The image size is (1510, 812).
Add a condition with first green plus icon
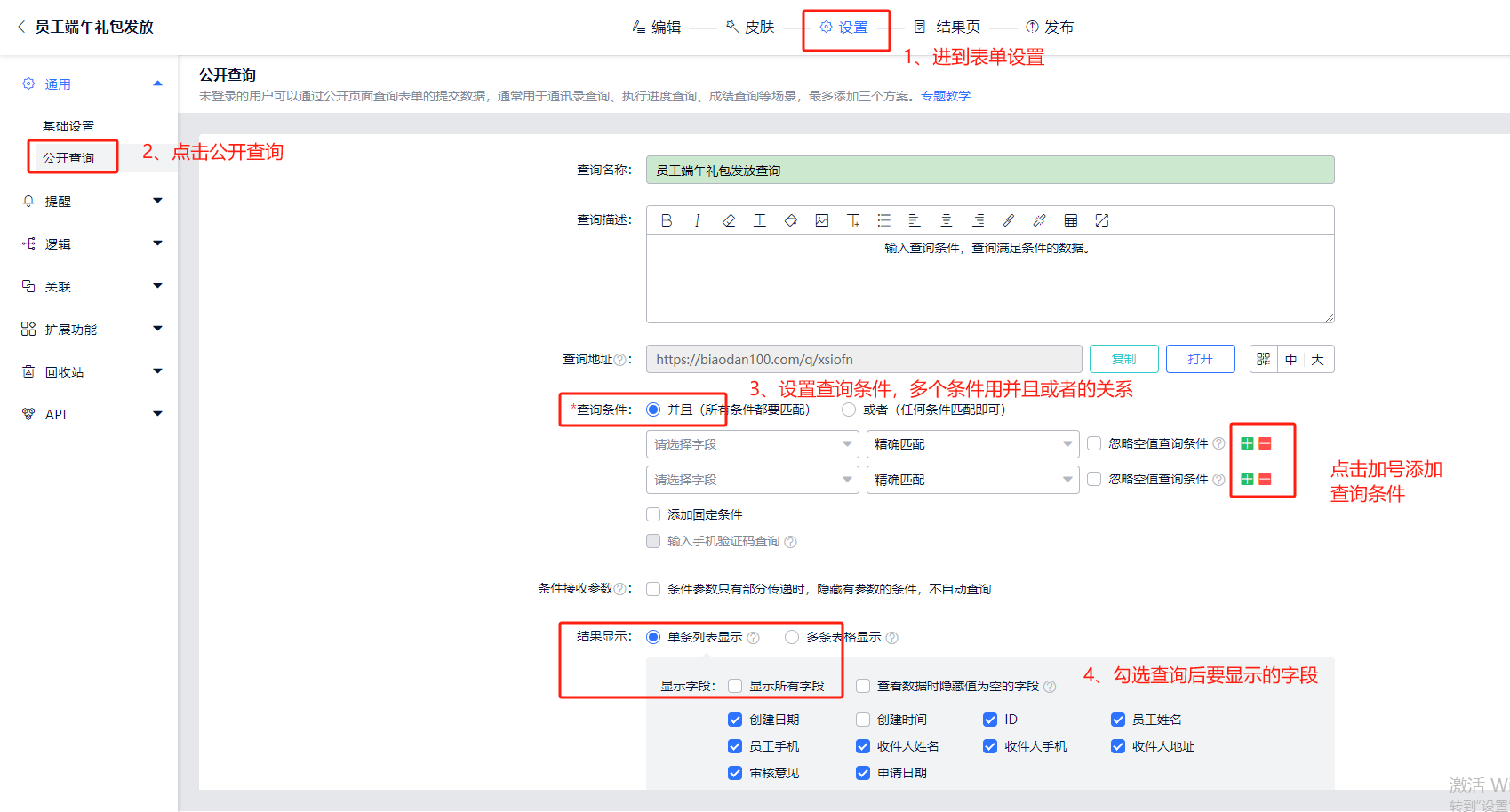pyautogui.click(x=1248, y=443)
